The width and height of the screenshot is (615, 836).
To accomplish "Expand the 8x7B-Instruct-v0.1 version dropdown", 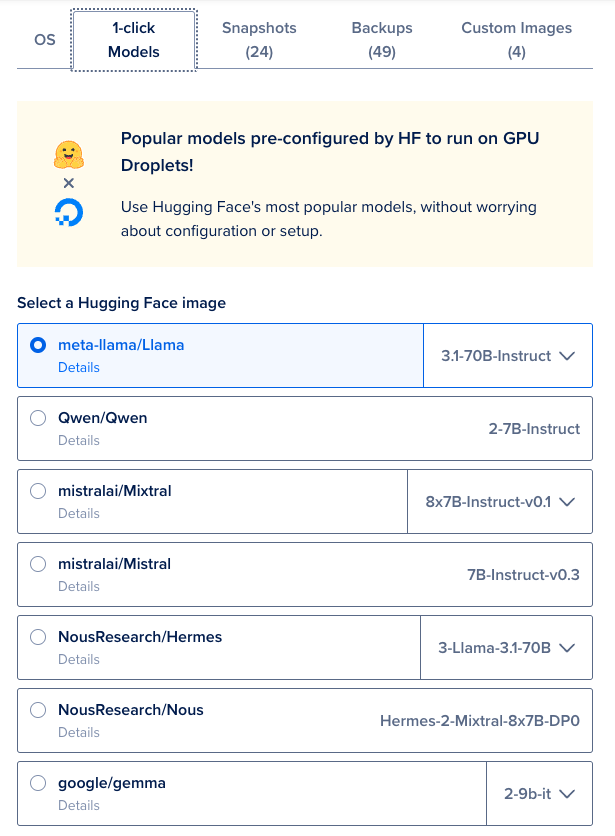I will (501, 502).
